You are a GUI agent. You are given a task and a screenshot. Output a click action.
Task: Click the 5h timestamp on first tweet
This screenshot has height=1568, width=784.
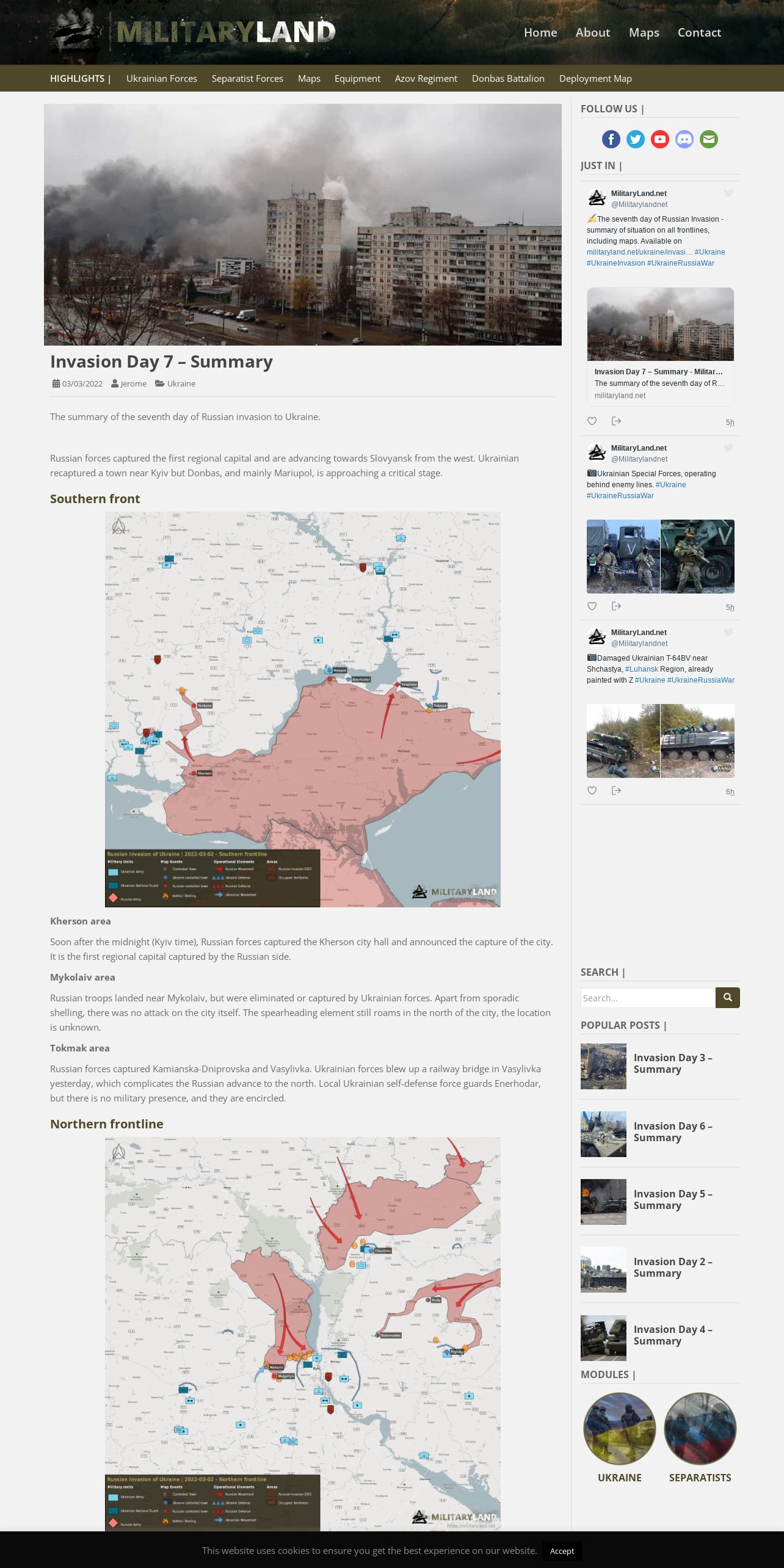[730, 423]
